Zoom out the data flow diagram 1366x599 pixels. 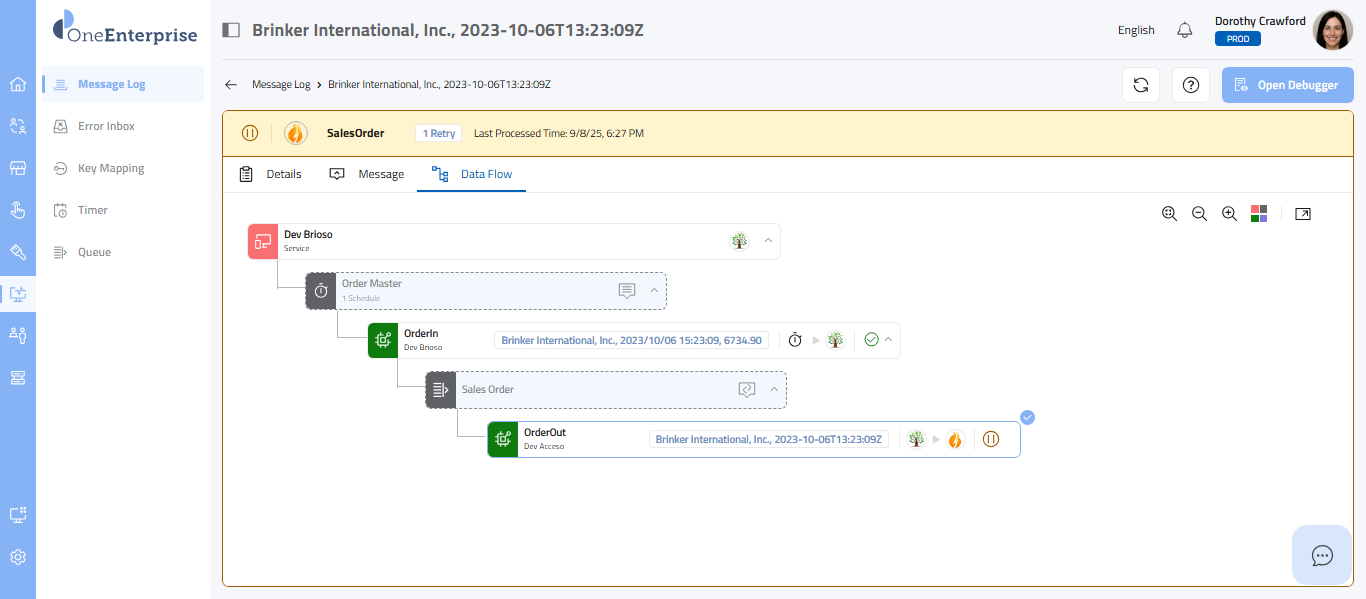pos(1199,214)
